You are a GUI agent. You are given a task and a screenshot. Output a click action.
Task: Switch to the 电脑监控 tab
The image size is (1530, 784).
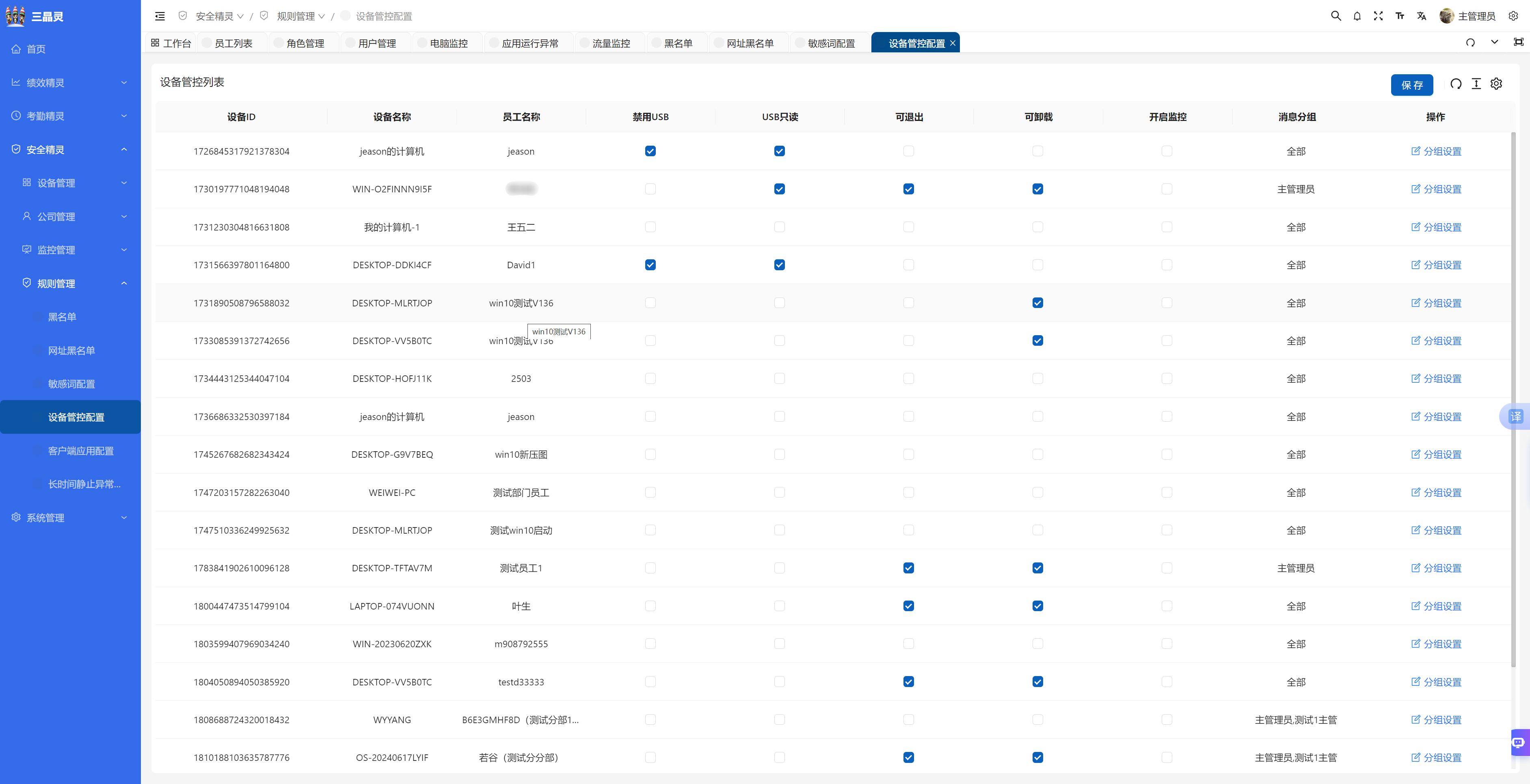pos(448,43)
